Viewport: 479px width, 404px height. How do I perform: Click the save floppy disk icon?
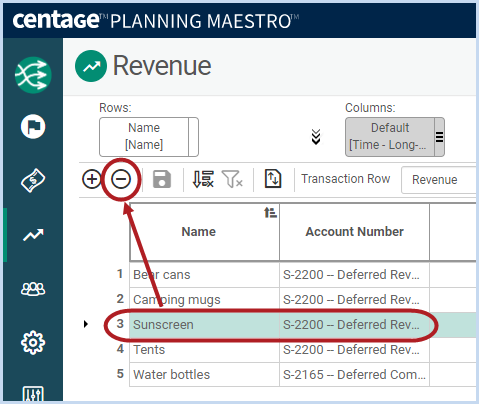tap(162, 179)
